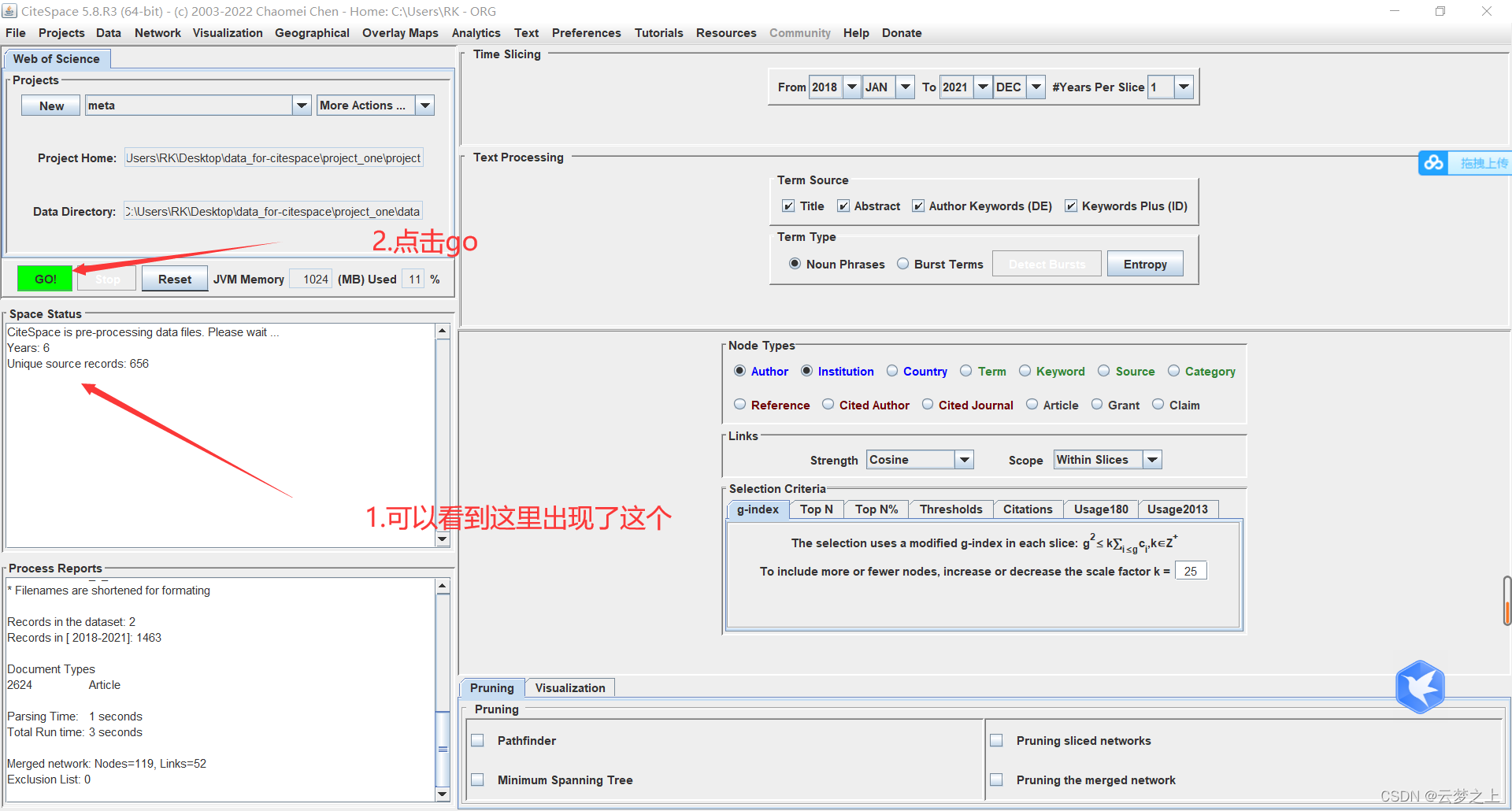
Task: Restore the CiteSpace window size
Action: click(1440, 11)
